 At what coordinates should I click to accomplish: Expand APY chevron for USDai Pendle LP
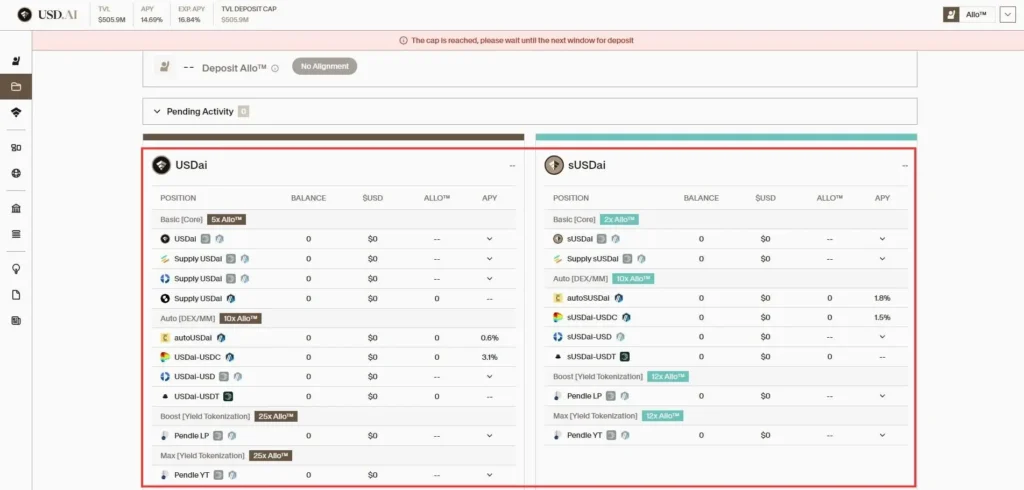[489, 436]
